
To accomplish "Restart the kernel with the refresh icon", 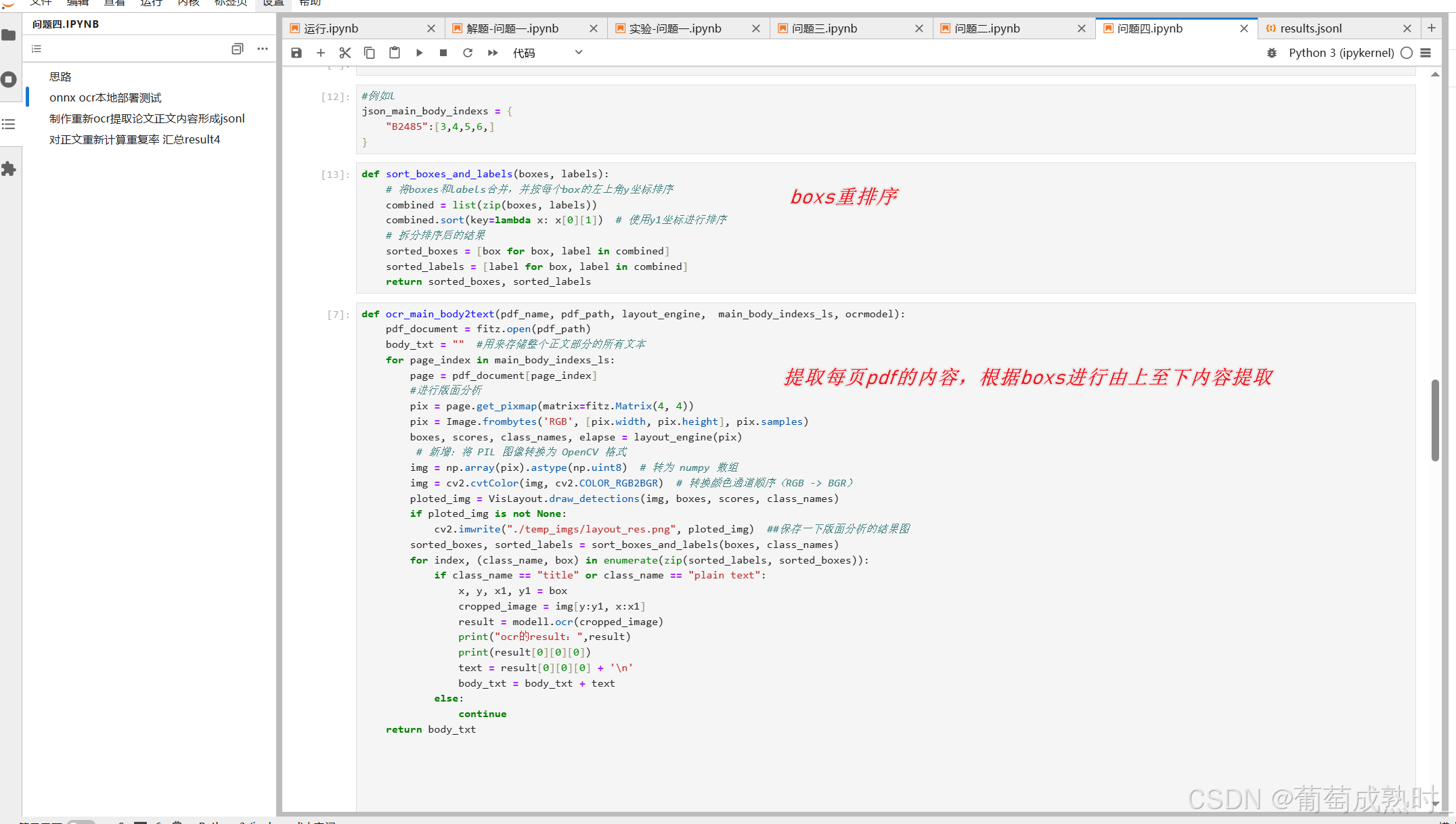I will [468, 53].
